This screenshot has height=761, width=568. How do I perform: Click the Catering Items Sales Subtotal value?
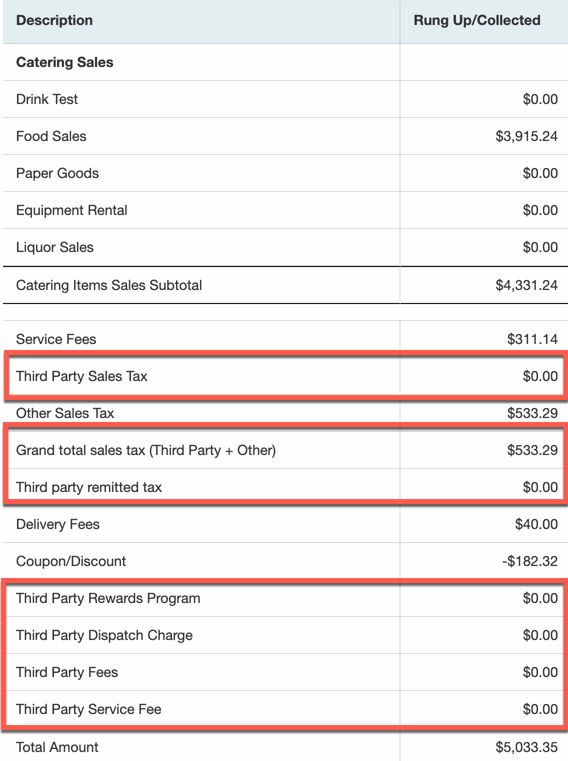526,285
